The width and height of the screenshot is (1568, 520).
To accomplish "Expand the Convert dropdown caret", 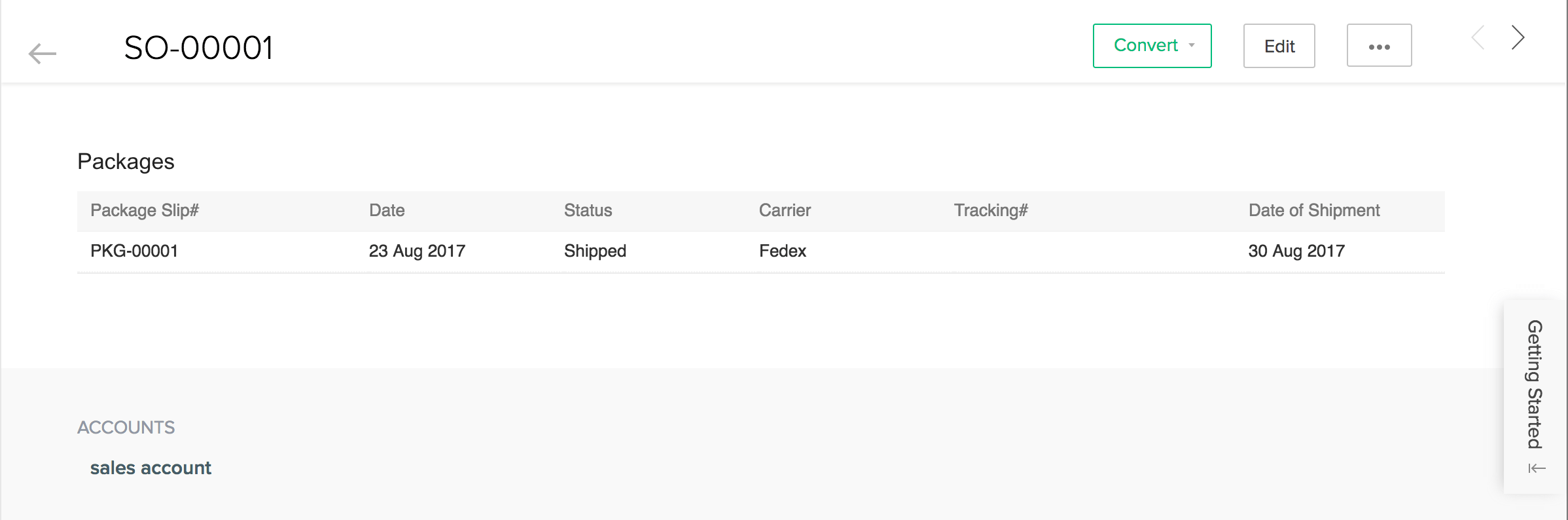I will point(1192,46).
